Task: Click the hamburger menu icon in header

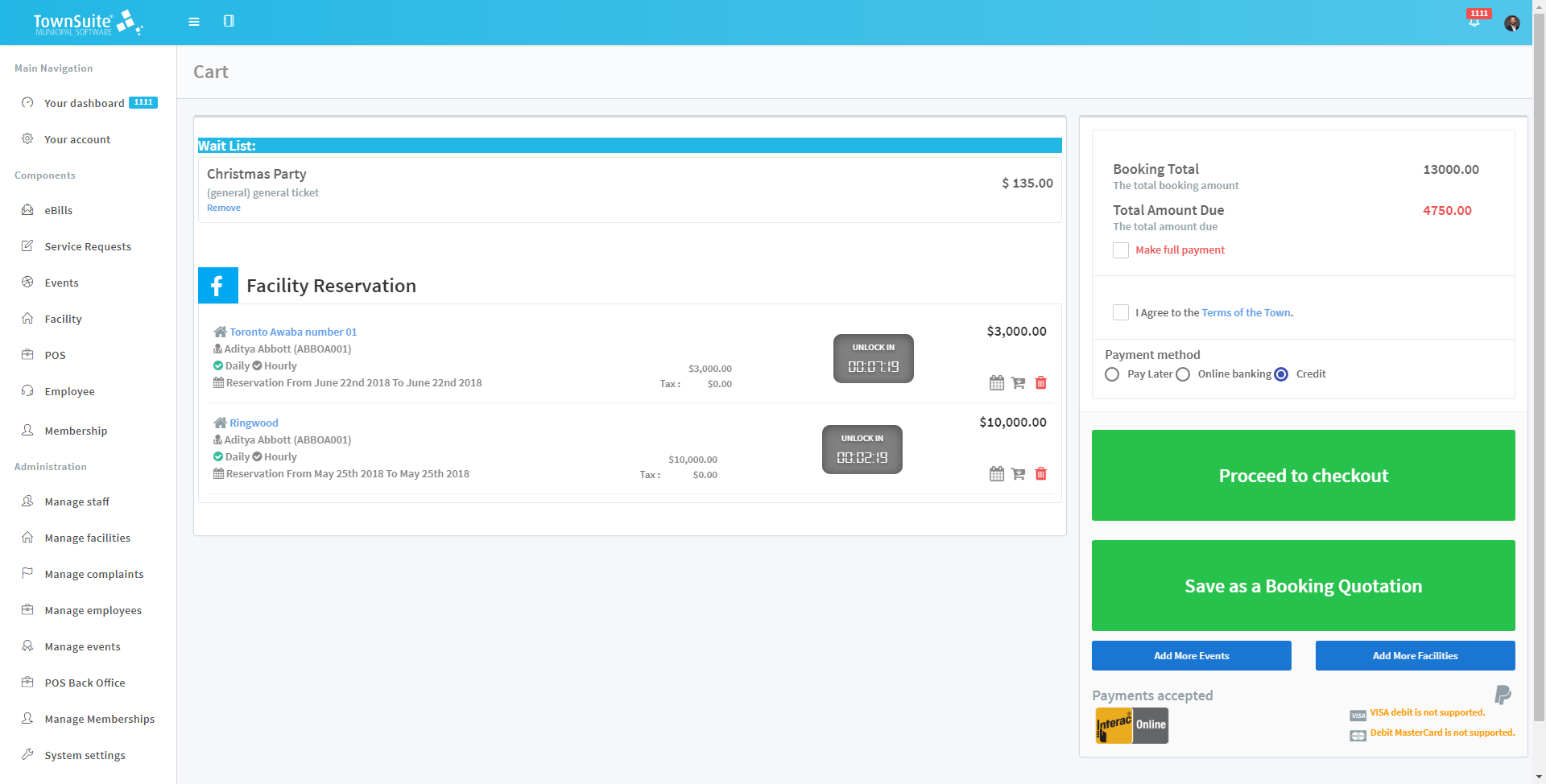Action: (x=194, y=22)
